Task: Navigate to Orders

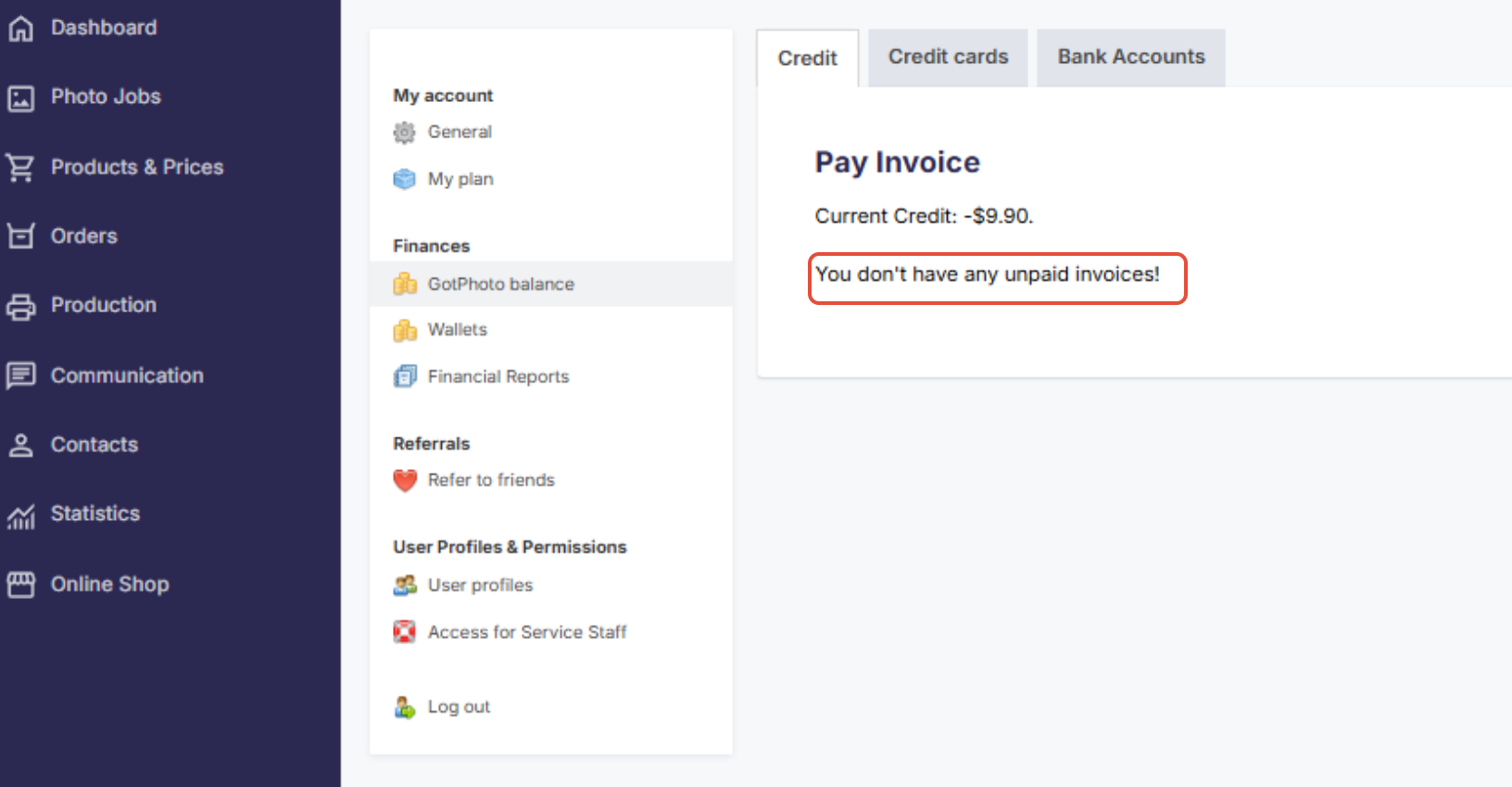Action: click(84, 235)
